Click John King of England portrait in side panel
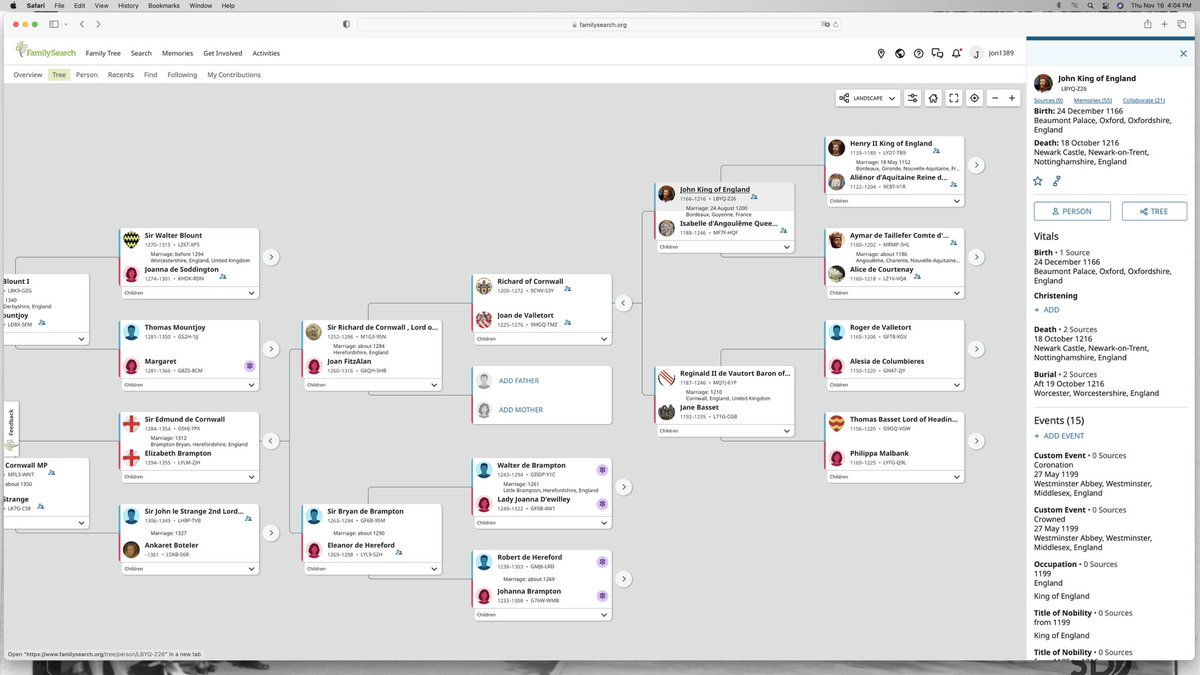 (1043, 82)
